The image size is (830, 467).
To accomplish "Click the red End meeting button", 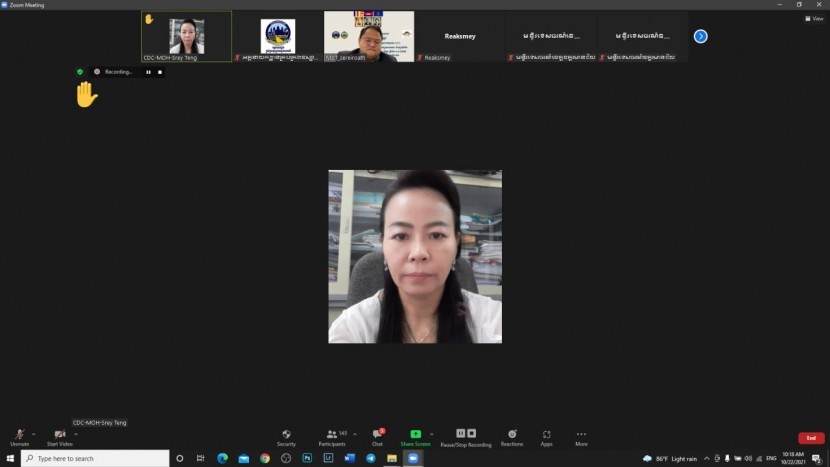I will 811,438.
